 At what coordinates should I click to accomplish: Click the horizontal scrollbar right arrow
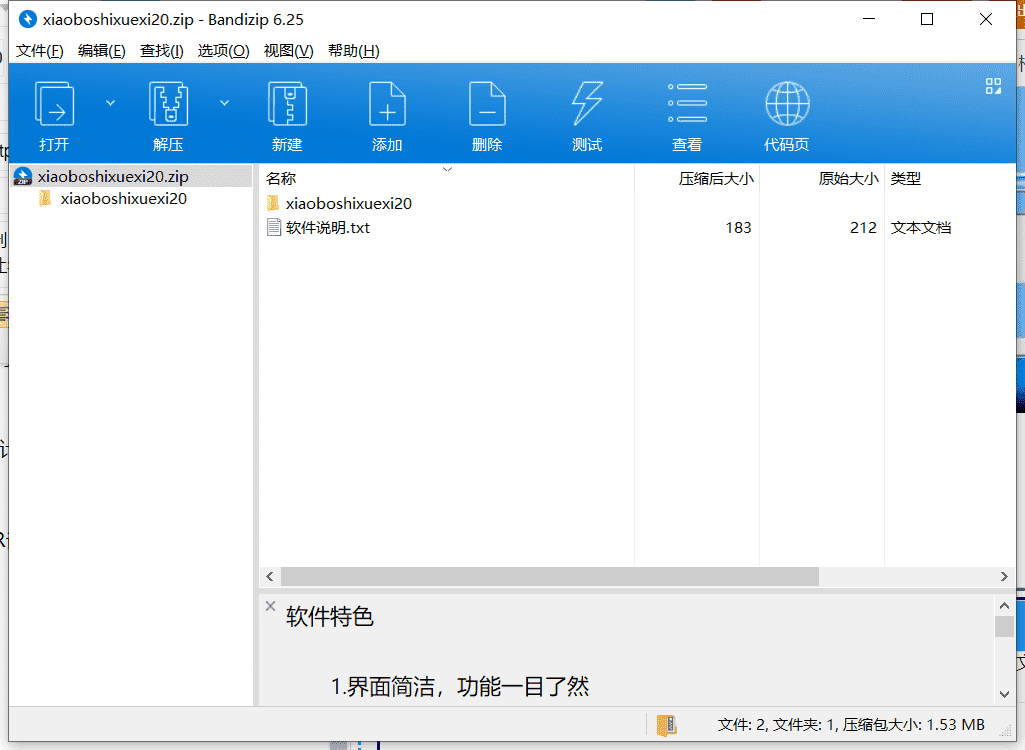[x=1004, y=576]
